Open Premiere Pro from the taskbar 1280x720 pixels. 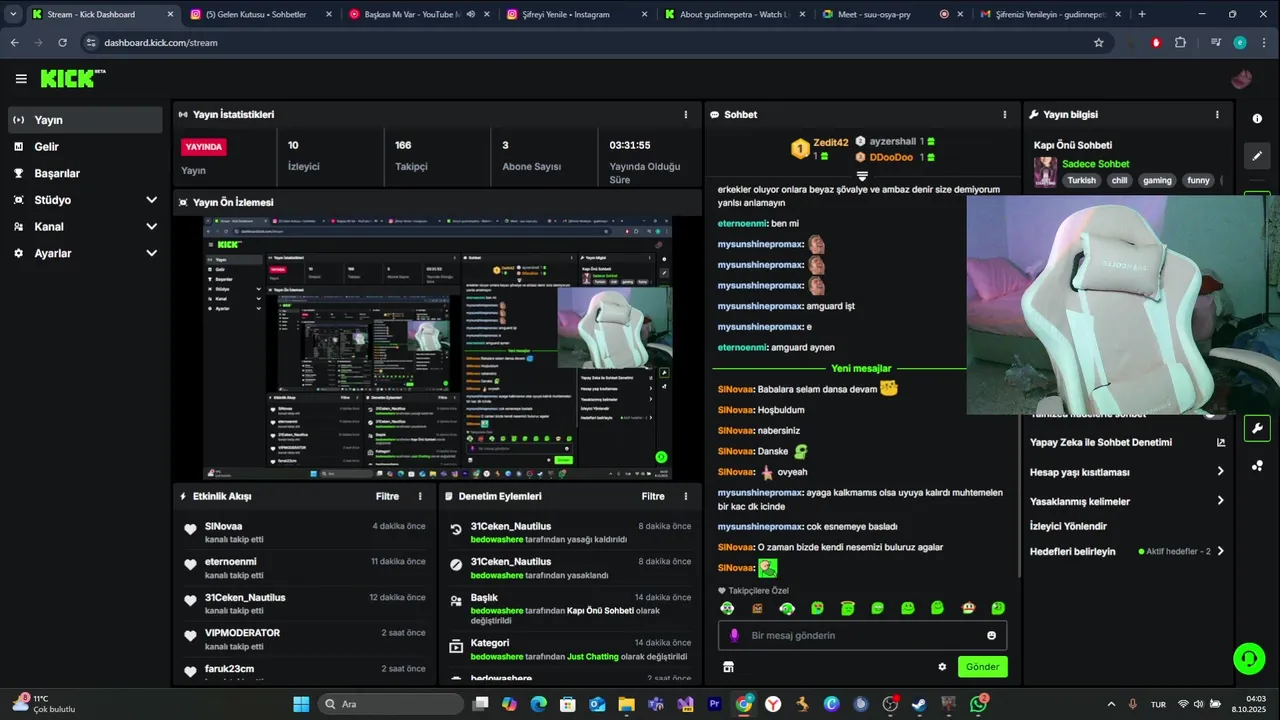point(714,704)
